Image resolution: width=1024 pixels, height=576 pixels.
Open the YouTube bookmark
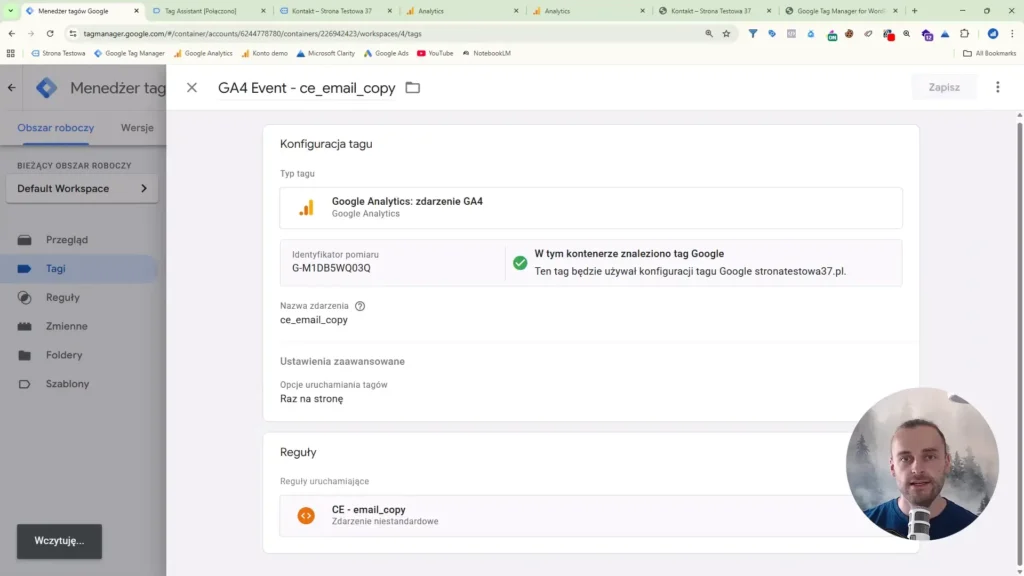435,53
